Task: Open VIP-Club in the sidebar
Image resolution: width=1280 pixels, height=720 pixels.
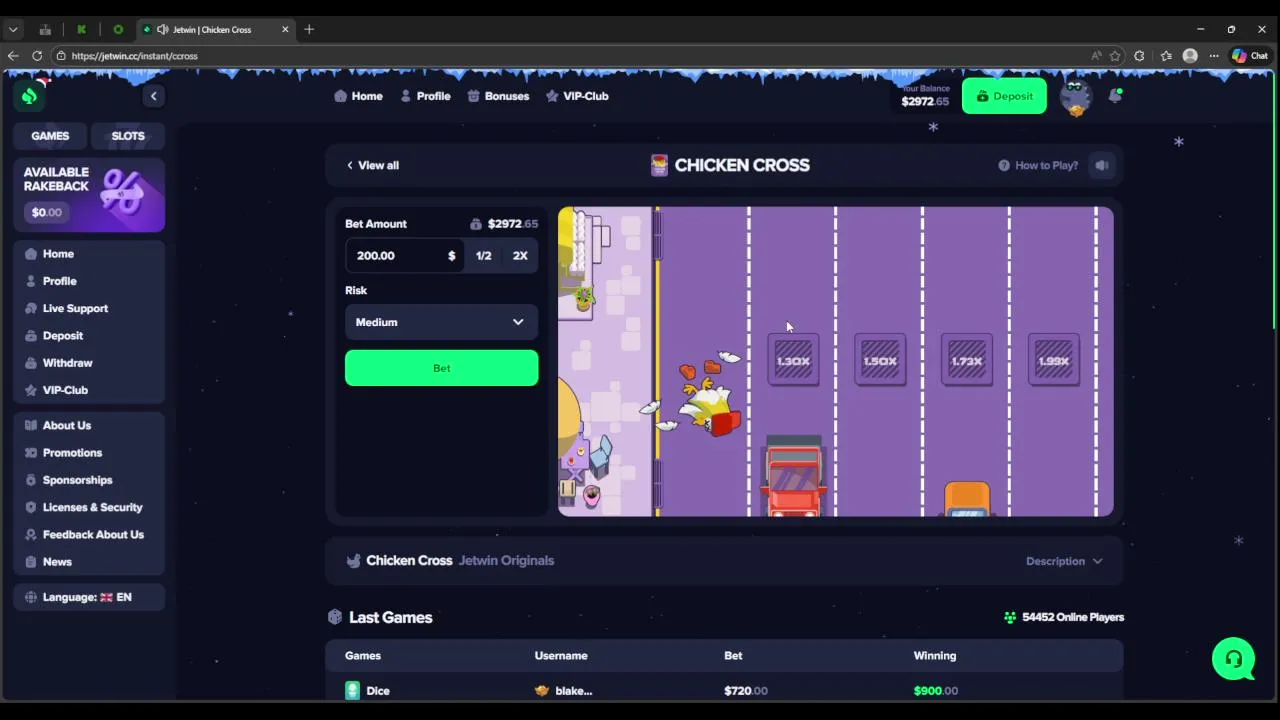Action: tap(89, 390)
